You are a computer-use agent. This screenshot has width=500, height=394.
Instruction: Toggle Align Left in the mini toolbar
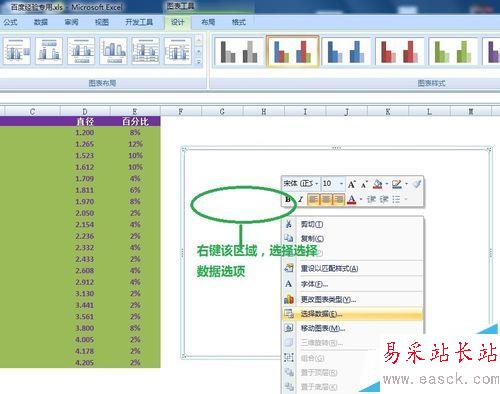tap(313, 199)
